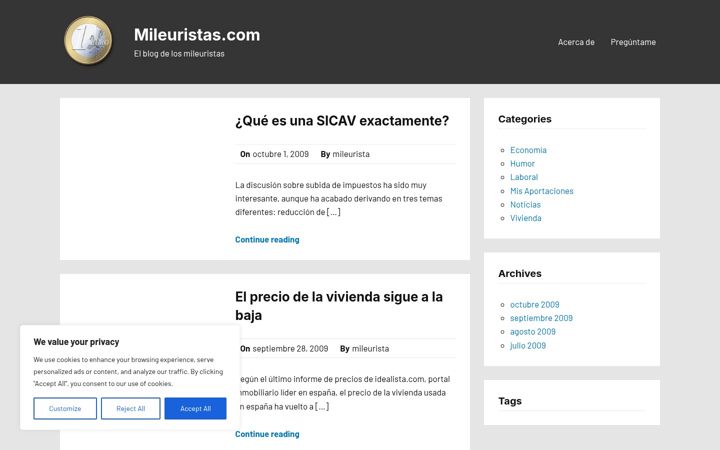Click the We value your privacy heading
This screenshot has width=720, height=450.
76,342
